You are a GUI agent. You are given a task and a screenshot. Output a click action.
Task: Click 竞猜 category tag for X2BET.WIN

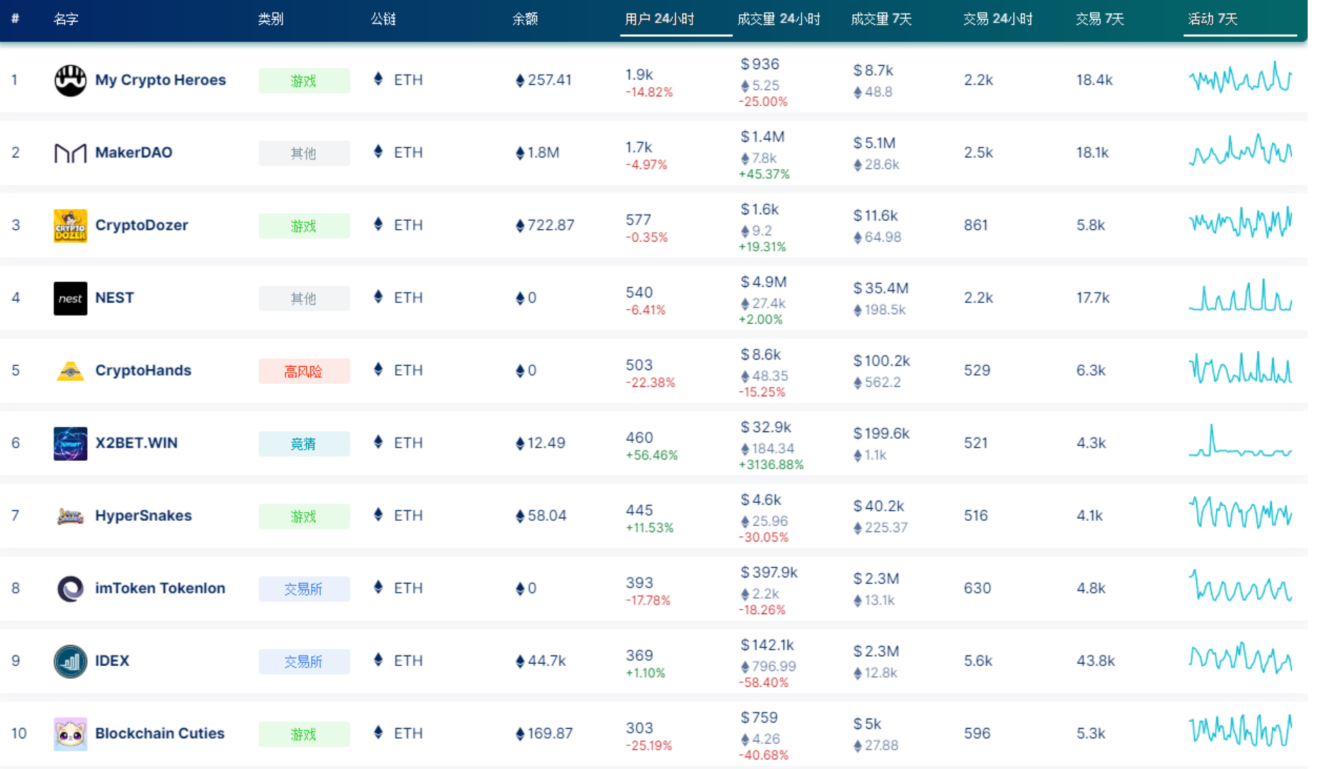(304, 444)
